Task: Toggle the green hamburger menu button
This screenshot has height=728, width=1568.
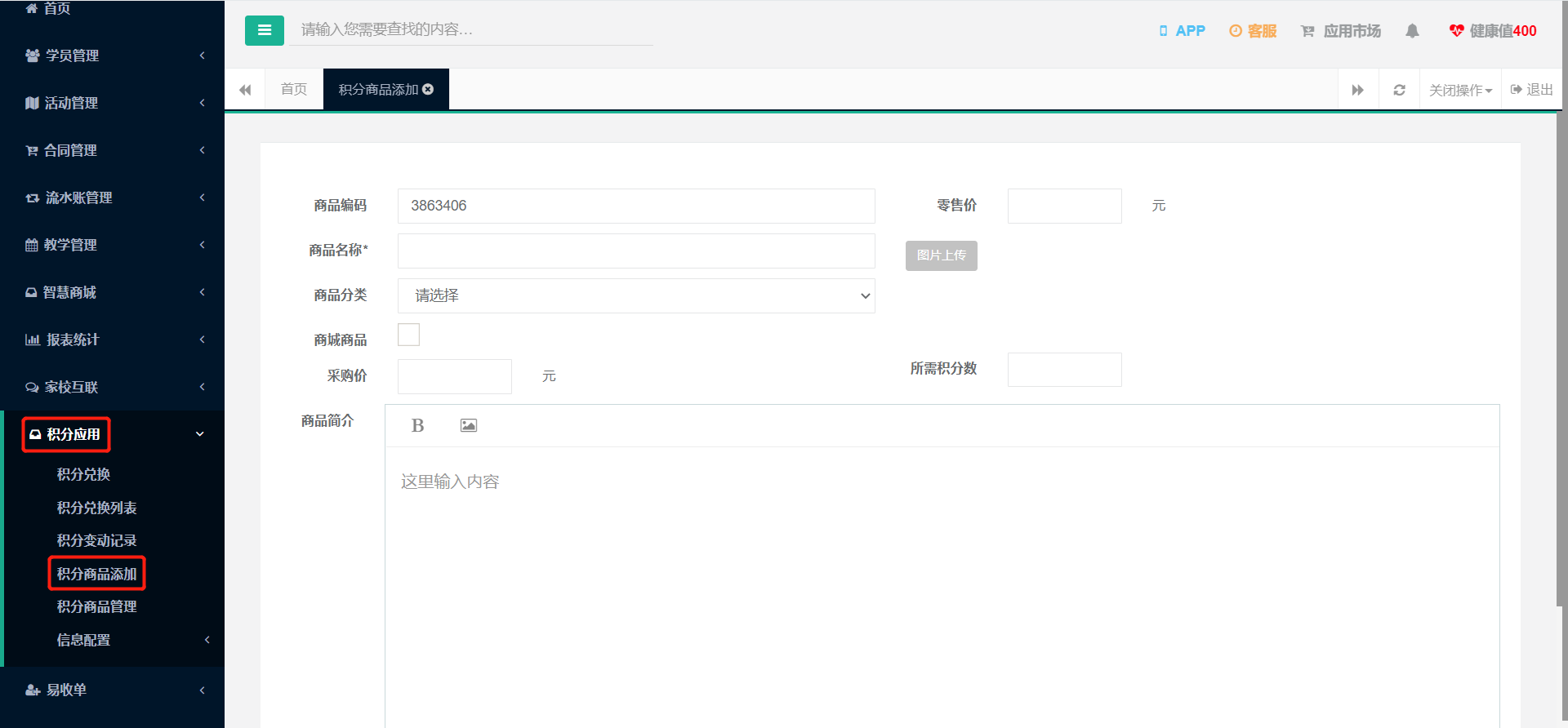Action: [x=265, y=30]
